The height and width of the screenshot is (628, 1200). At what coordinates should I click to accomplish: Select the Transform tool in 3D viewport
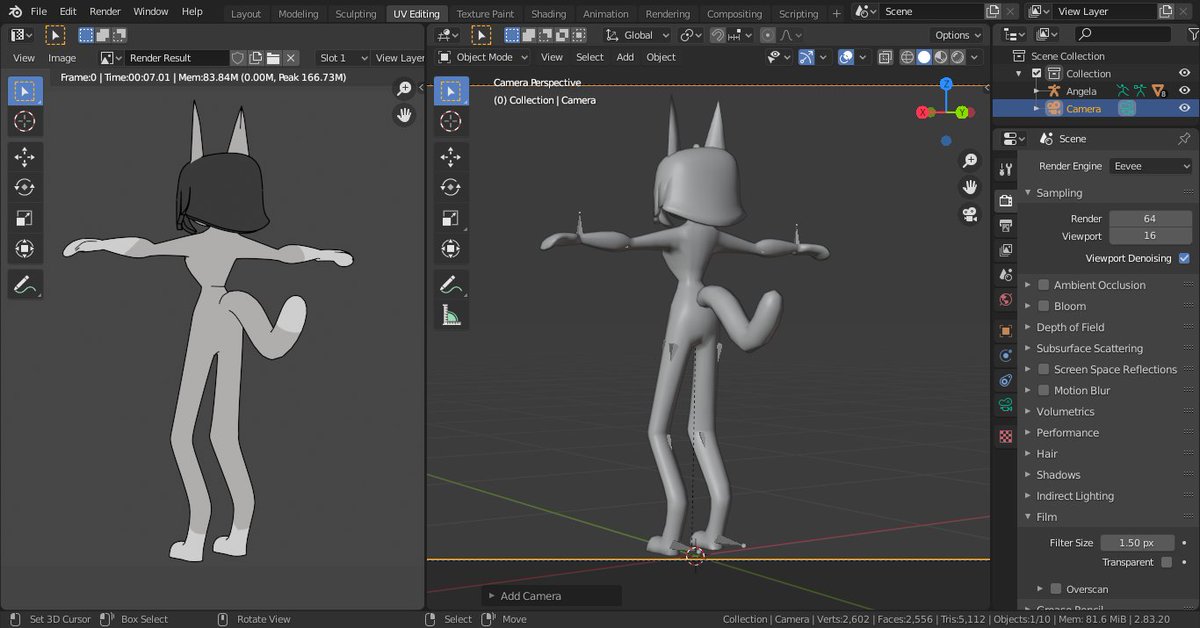(451, 249)
